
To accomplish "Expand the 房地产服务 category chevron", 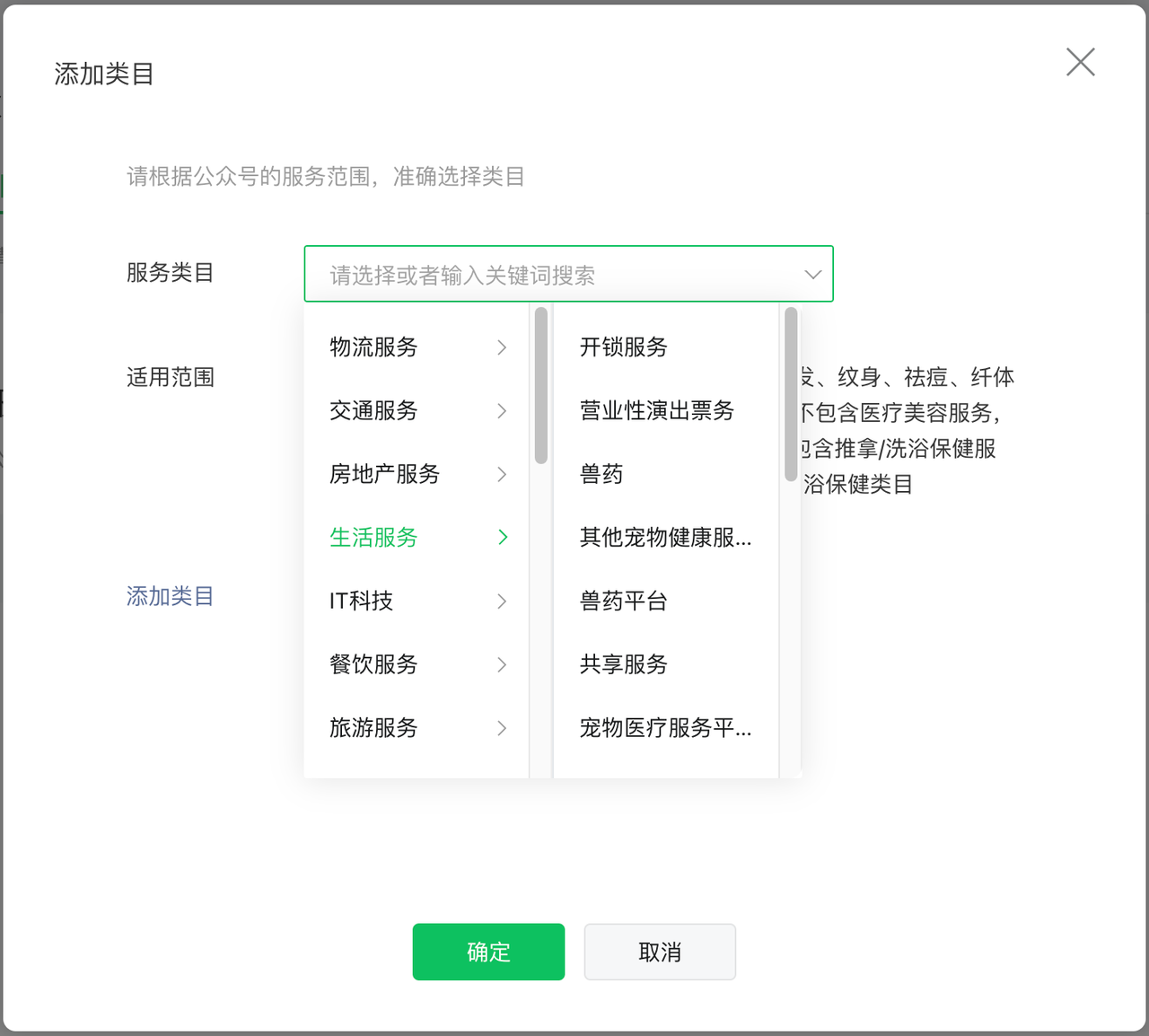I will (502, 475).
